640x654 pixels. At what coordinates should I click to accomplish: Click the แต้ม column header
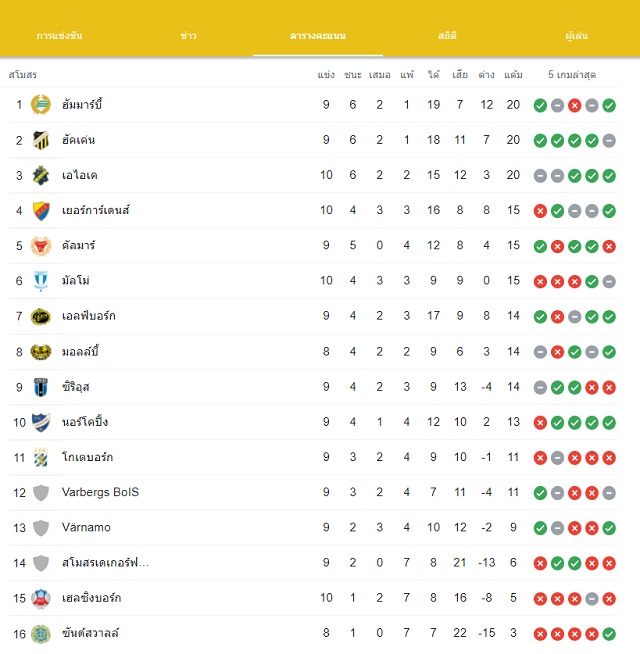[x=513, y=75]
